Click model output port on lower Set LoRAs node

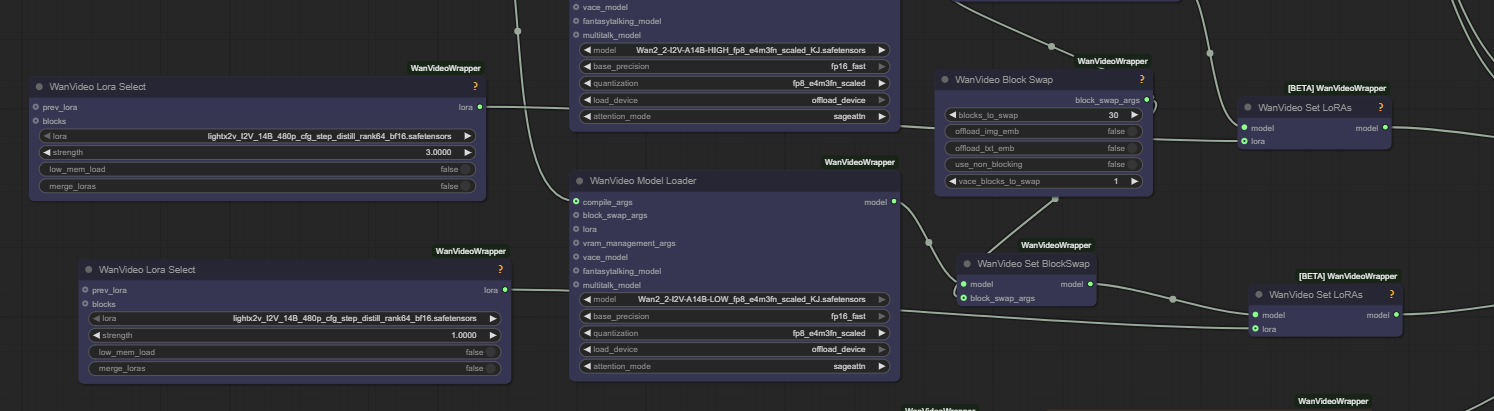pyautogui.click(x=1396, y=315)
